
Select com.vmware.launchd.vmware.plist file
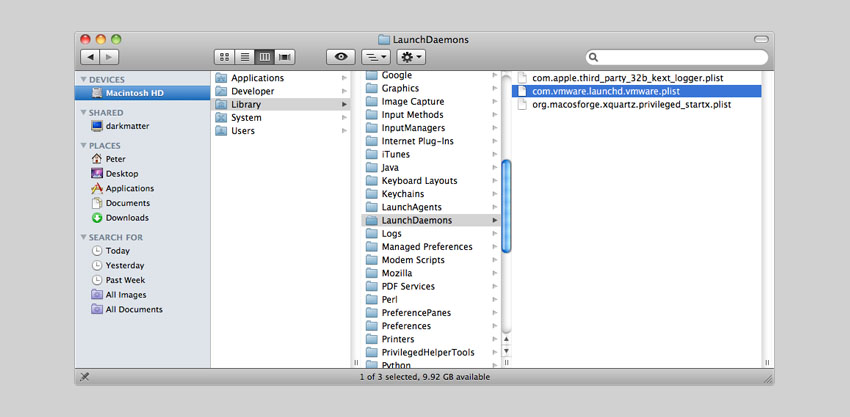coord(636,91)
